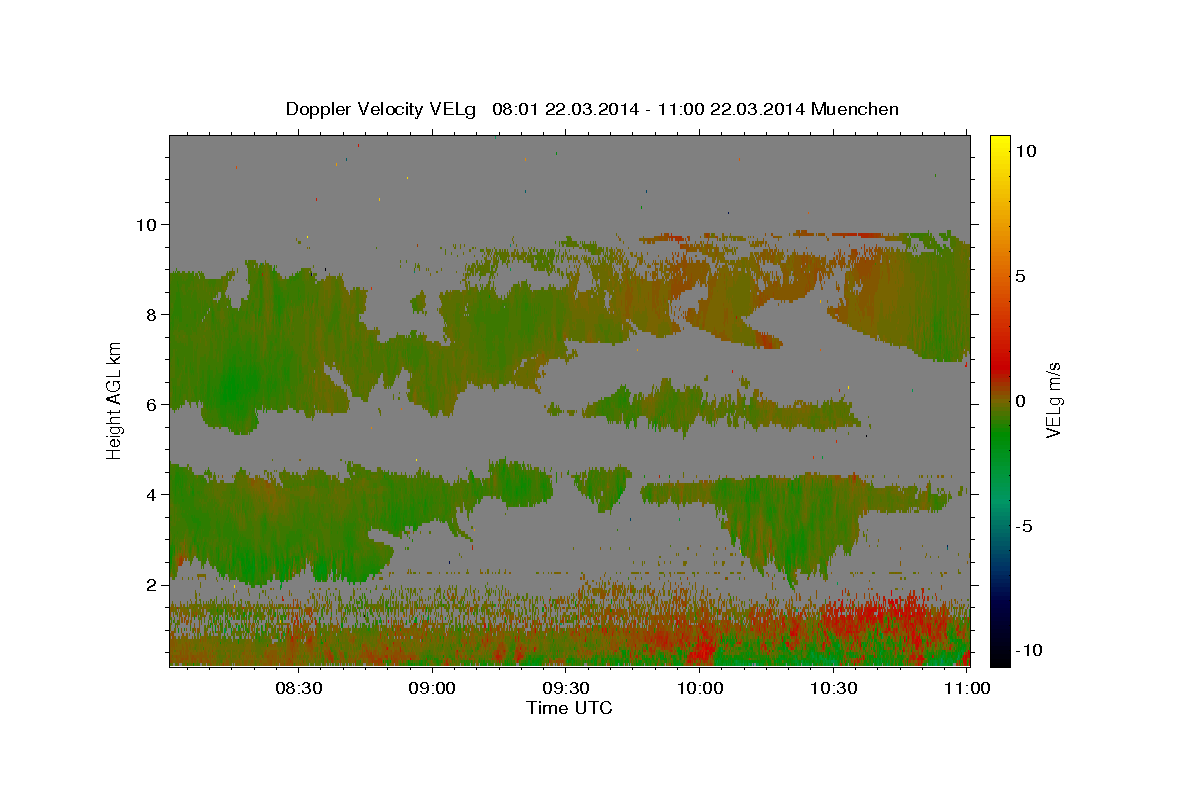Click the 09:30 time tick label
1200x800 pixels.
pyautogui.click(x=567, y=688)
